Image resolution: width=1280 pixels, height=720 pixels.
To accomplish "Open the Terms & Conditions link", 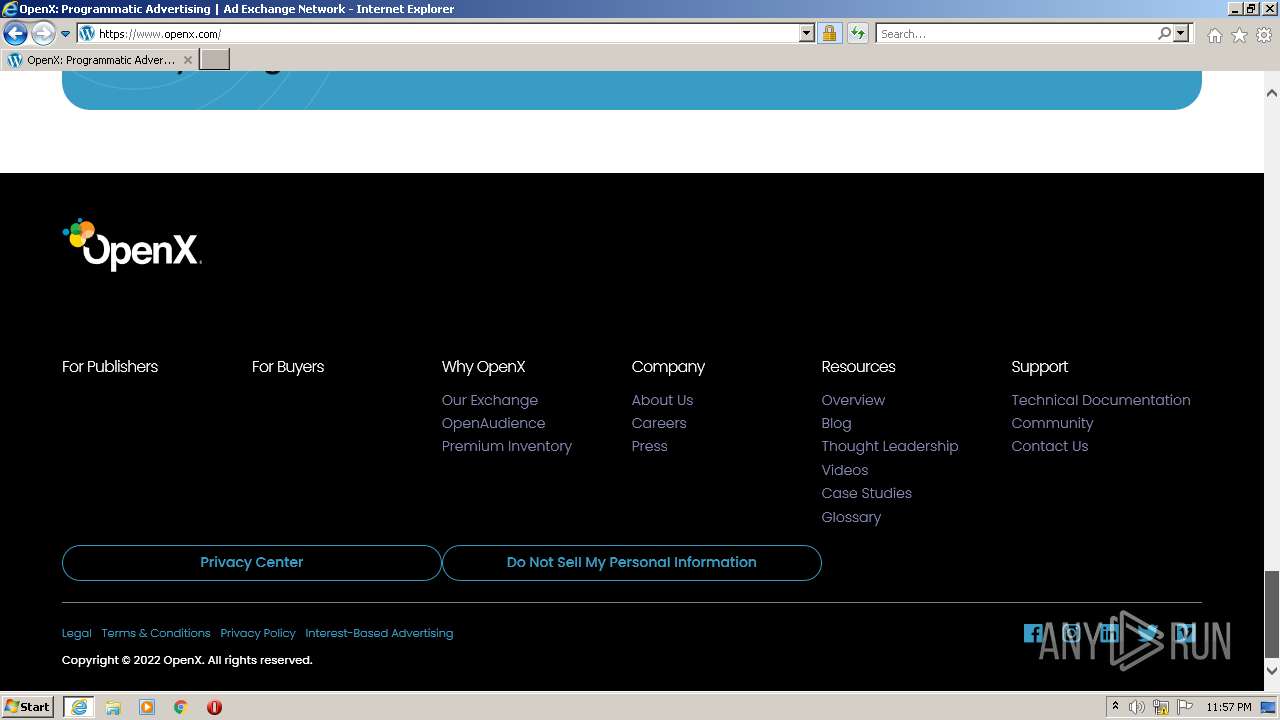I will tap(156, 633).
